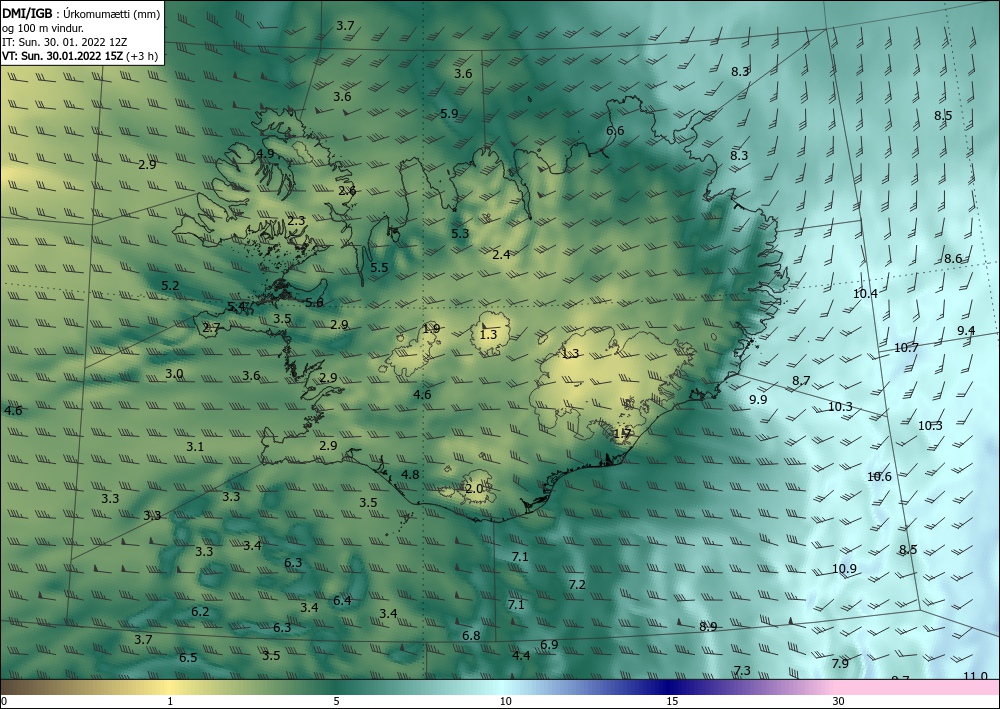Click the map value 2.7
Image resolution: width=1000 pixels, height=709 pixels.
pos(211,328)
